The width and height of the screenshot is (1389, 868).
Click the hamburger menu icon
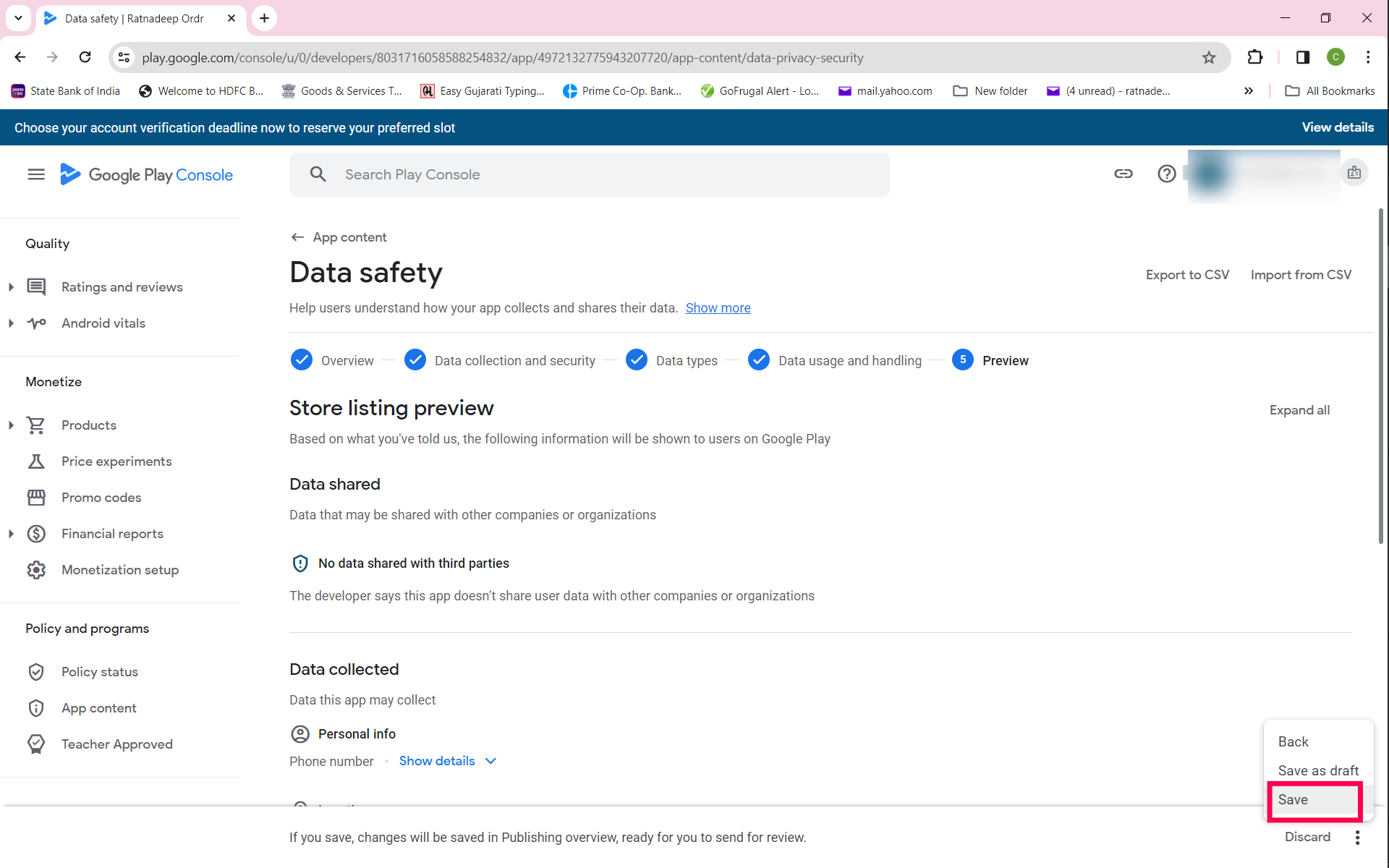coord(36,174)
